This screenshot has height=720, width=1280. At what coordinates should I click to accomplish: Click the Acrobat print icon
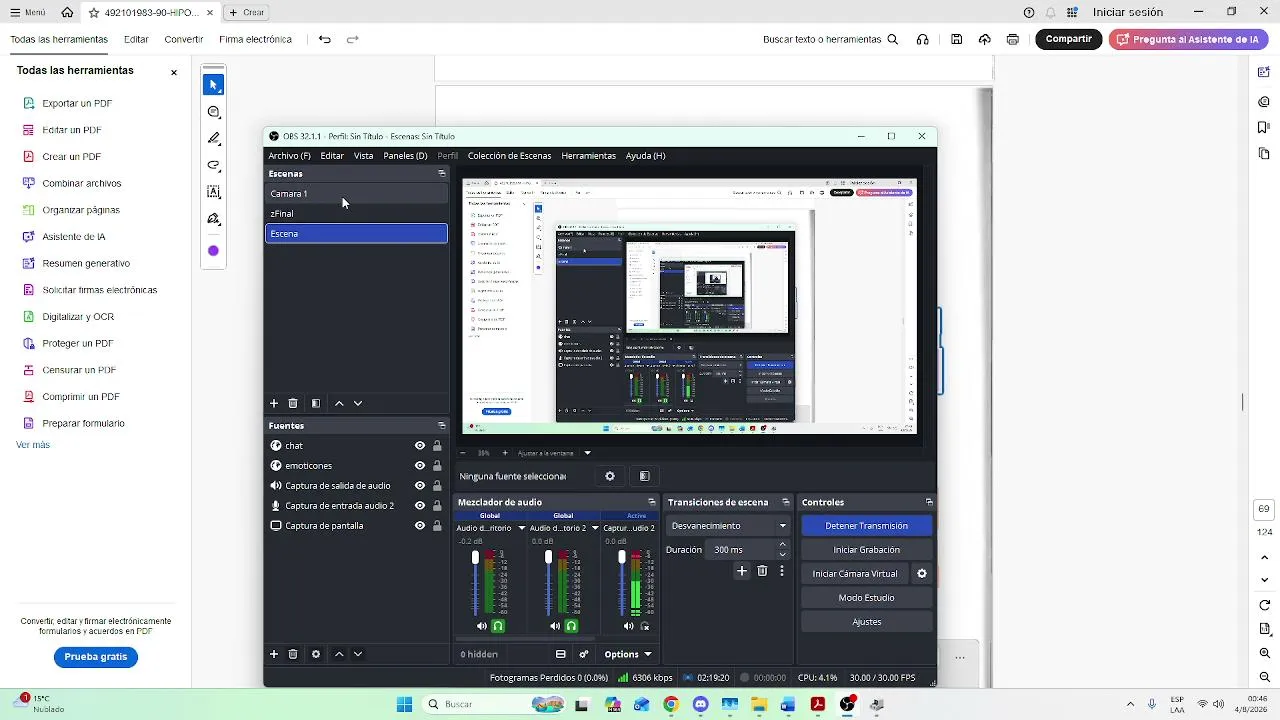[1013, 39]
